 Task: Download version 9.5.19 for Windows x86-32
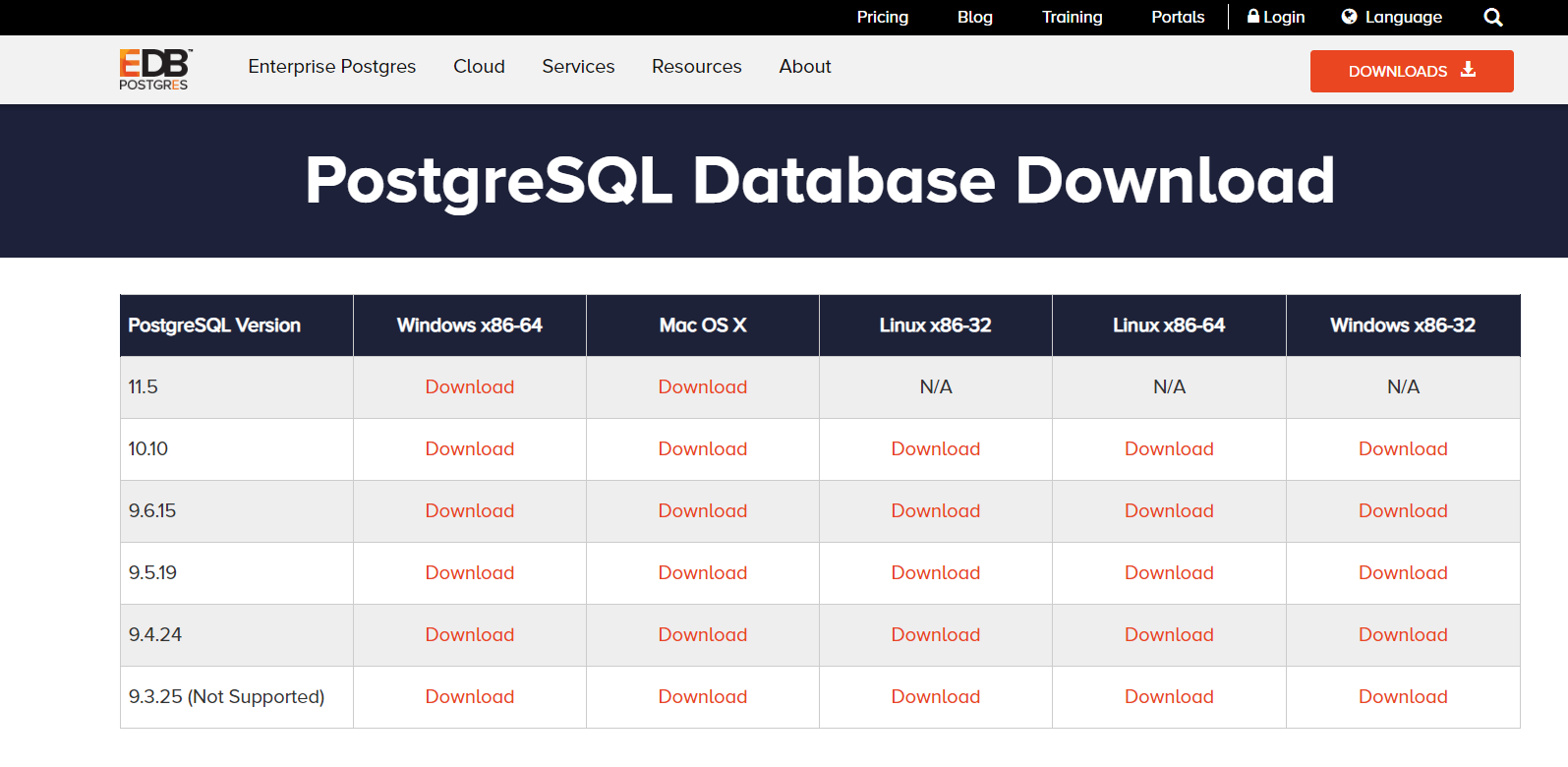tap(1403, 573)
